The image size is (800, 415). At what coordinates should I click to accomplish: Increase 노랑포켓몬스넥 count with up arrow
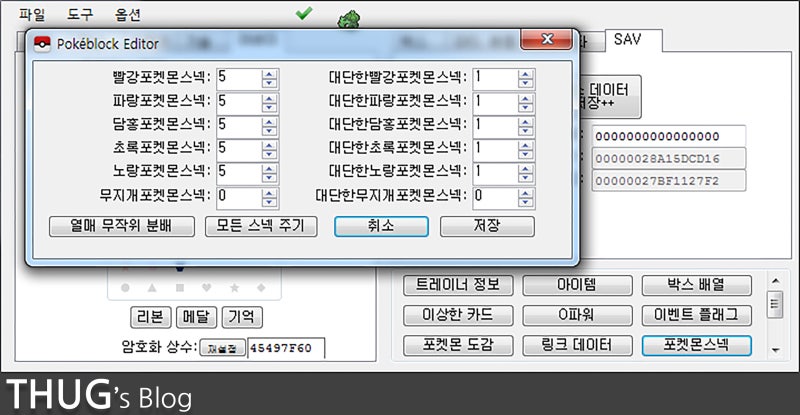click(269, 169)
